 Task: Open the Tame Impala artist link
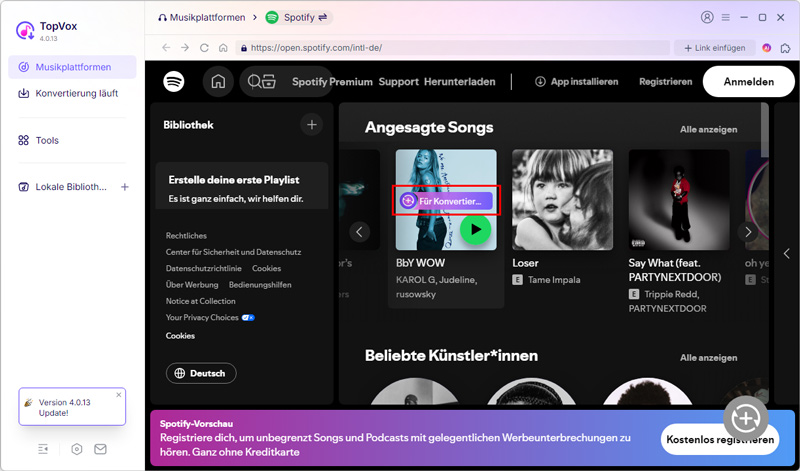554,280
